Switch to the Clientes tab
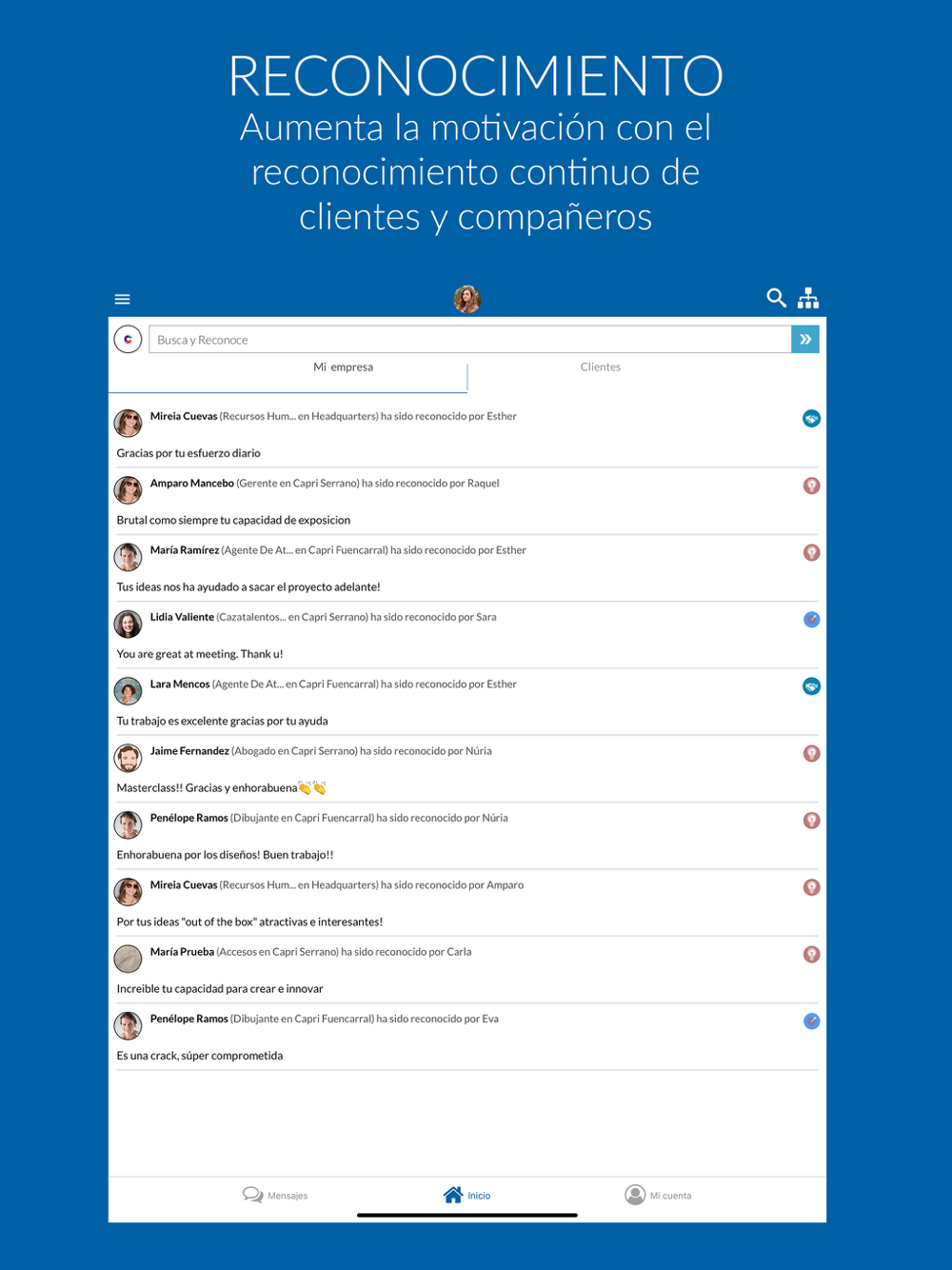This screenshot has height=1270, width=952. [x=601, y=367]
